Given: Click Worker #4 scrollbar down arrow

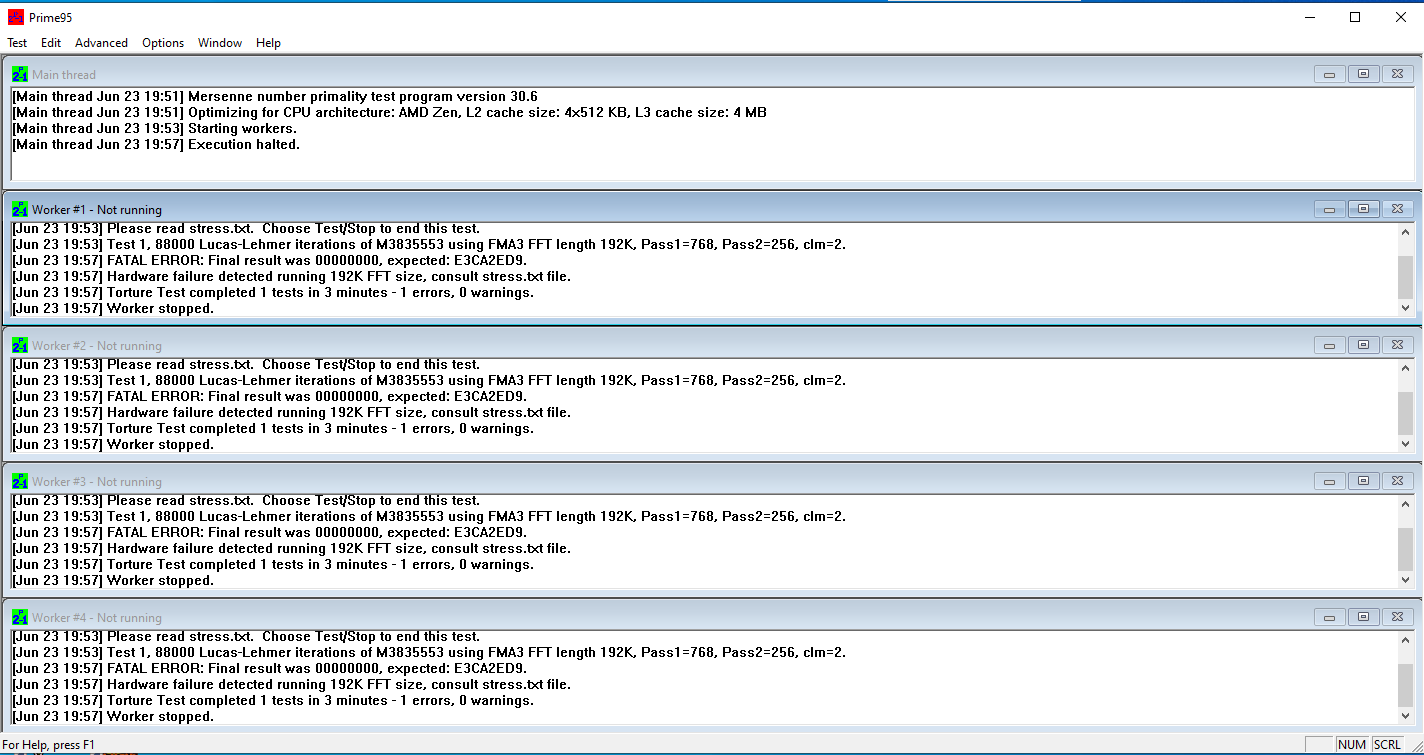Looking at the screenshot, I should pos(1406,716).
